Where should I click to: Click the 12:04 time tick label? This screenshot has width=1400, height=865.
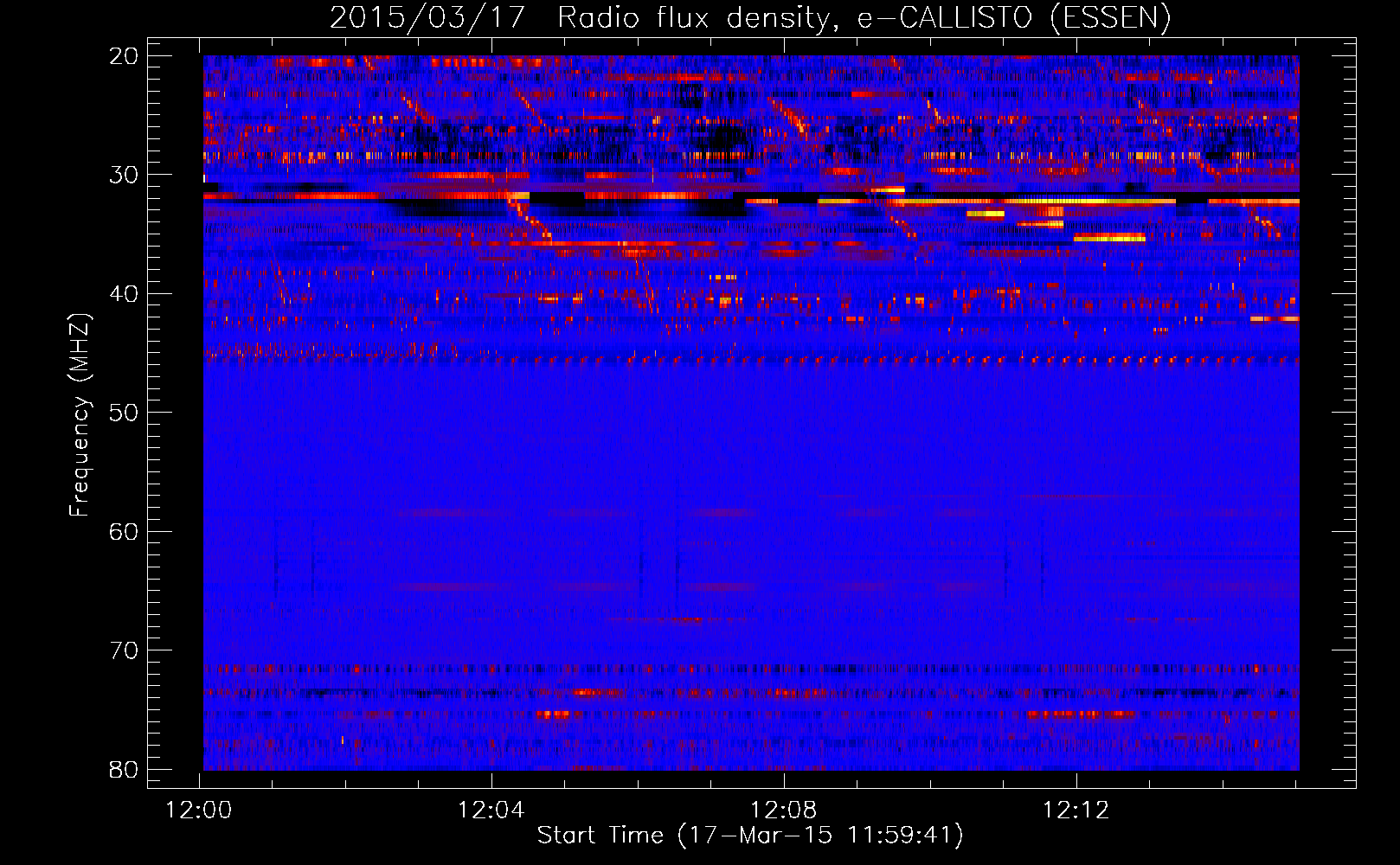pyautogui.click(x=491, y=811)
